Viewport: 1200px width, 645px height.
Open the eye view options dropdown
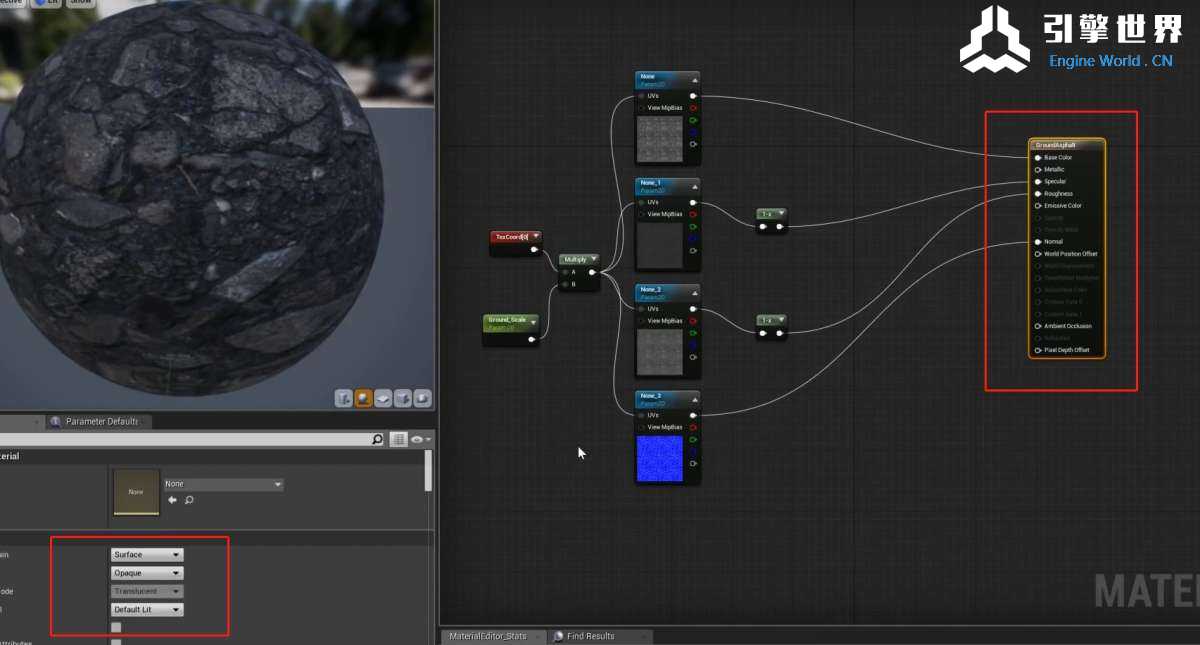(x=421, y=439)
